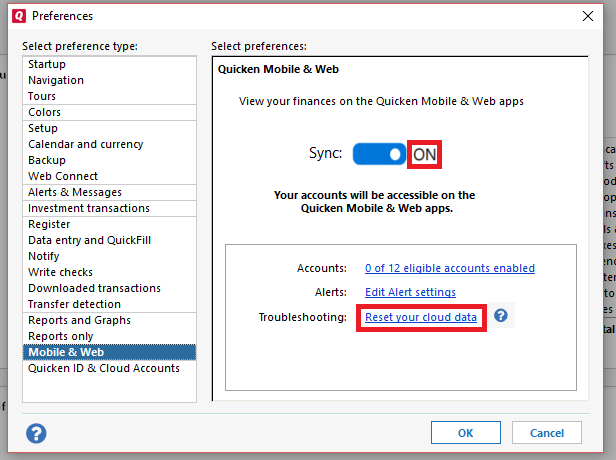Click the Reset your cloud data link

pos(421,317)
